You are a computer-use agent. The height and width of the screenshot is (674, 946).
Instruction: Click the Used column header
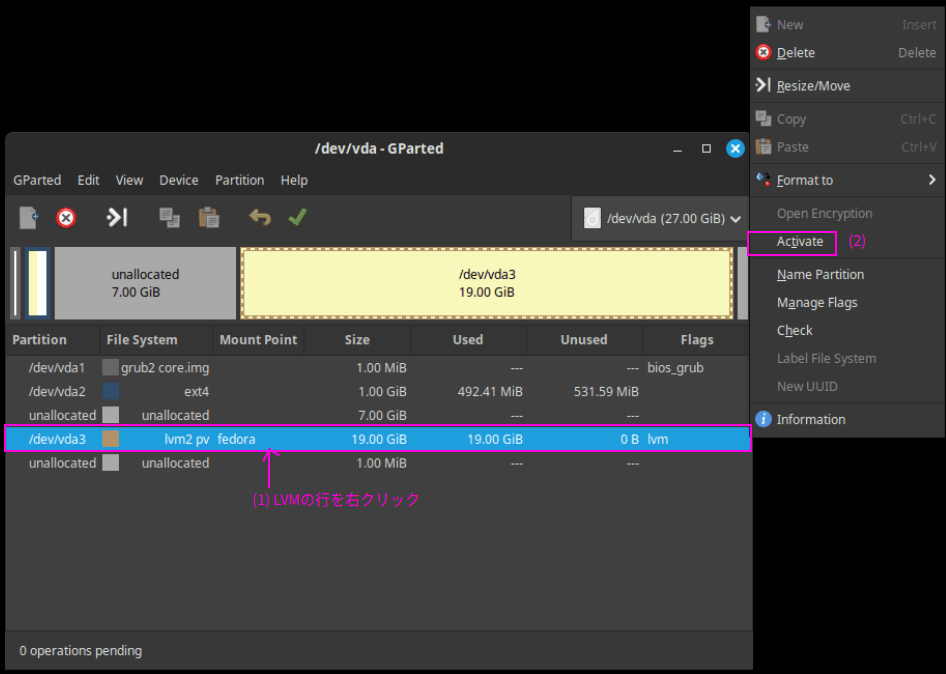[x=468, y=340]
